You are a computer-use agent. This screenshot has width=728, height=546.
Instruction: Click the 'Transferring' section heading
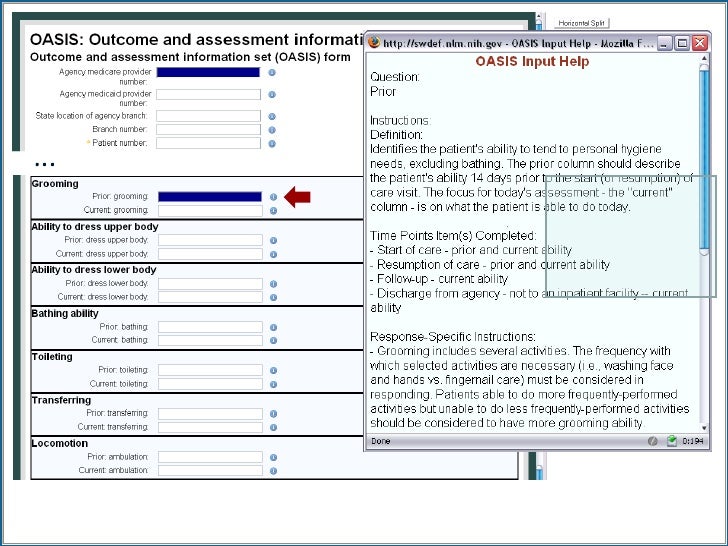coord(61,400)
